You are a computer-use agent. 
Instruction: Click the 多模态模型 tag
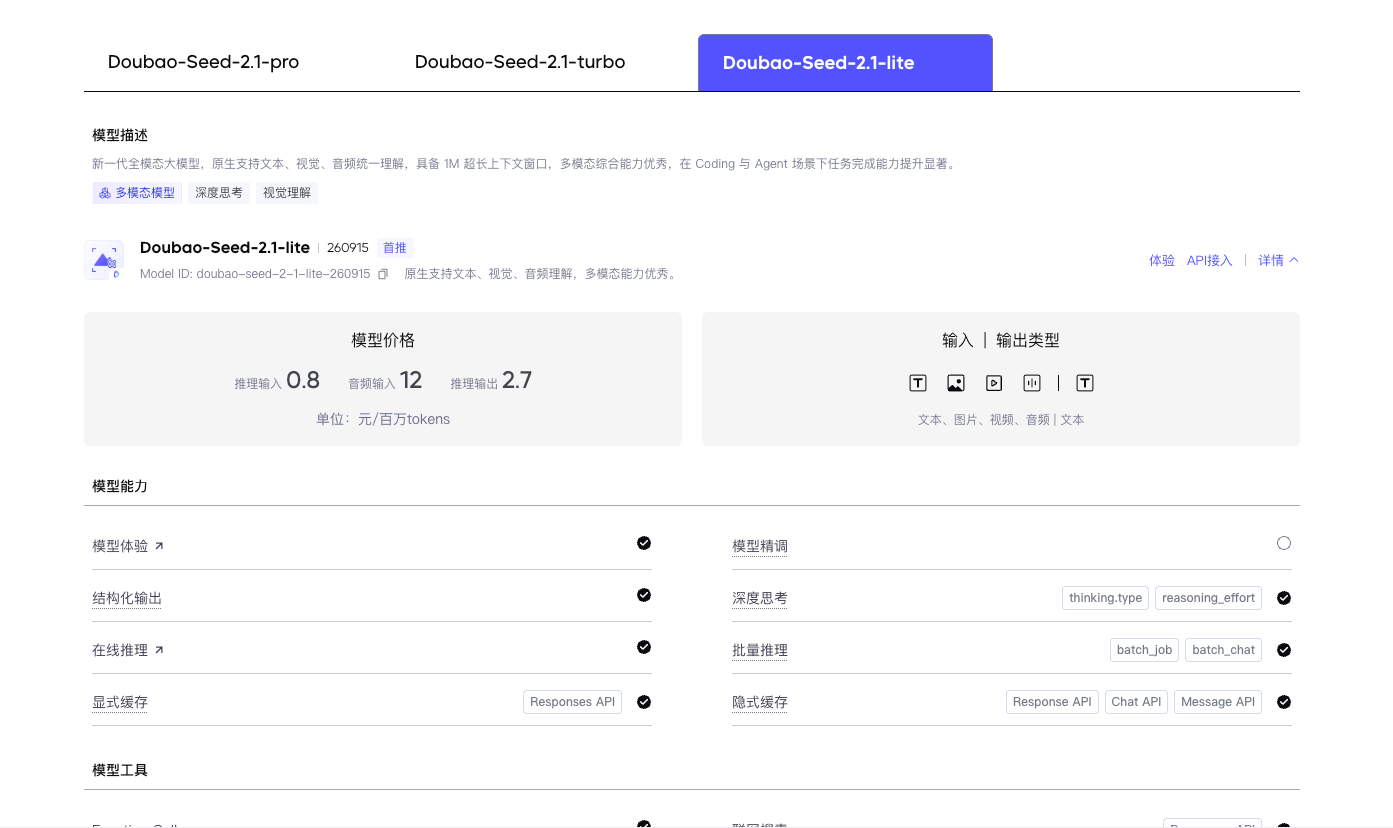pos(137,193)
